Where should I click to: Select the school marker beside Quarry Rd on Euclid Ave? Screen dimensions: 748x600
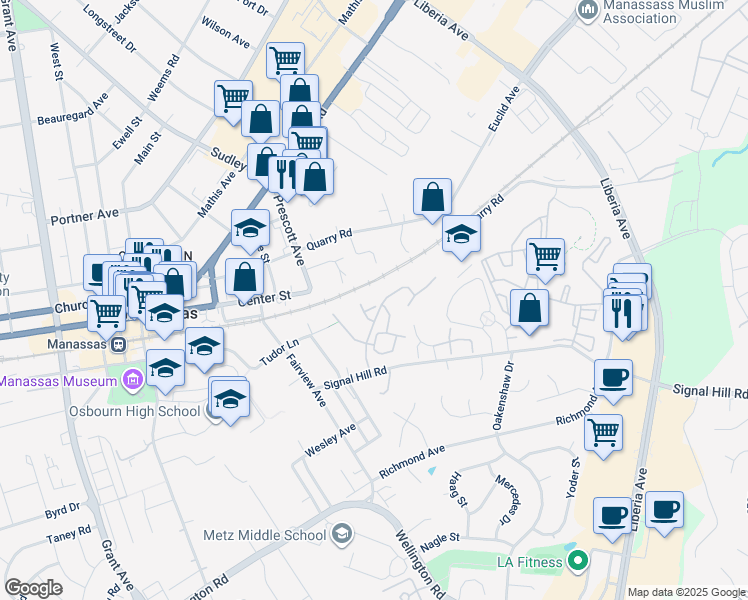tap(461, 235)
